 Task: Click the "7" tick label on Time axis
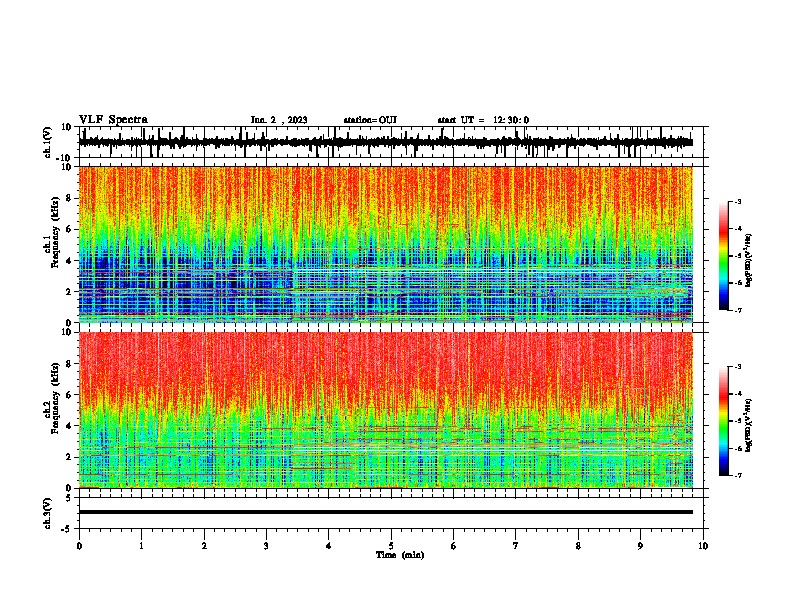pyautogui.click(x=516, y=546)
